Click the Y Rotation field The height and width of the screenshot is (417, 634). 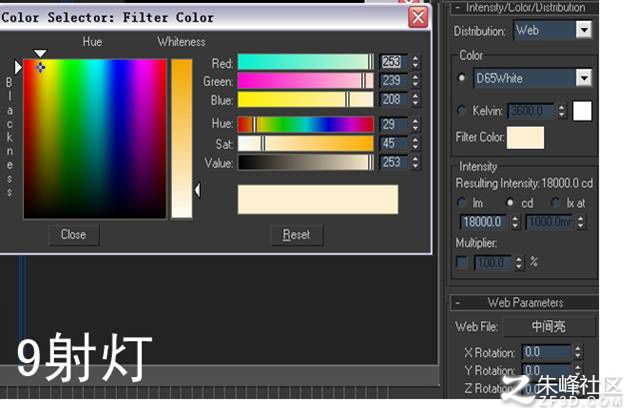pos(546,370)
